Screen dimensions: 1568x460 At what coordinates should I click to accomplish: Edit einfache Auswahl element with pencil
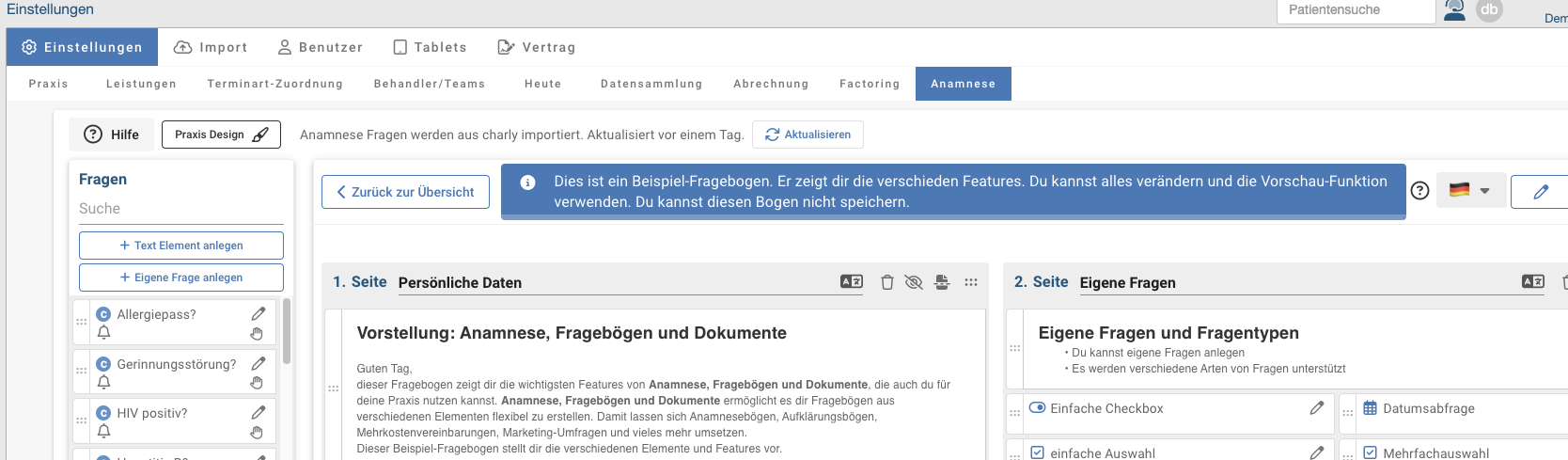[x=1317, y=452]
